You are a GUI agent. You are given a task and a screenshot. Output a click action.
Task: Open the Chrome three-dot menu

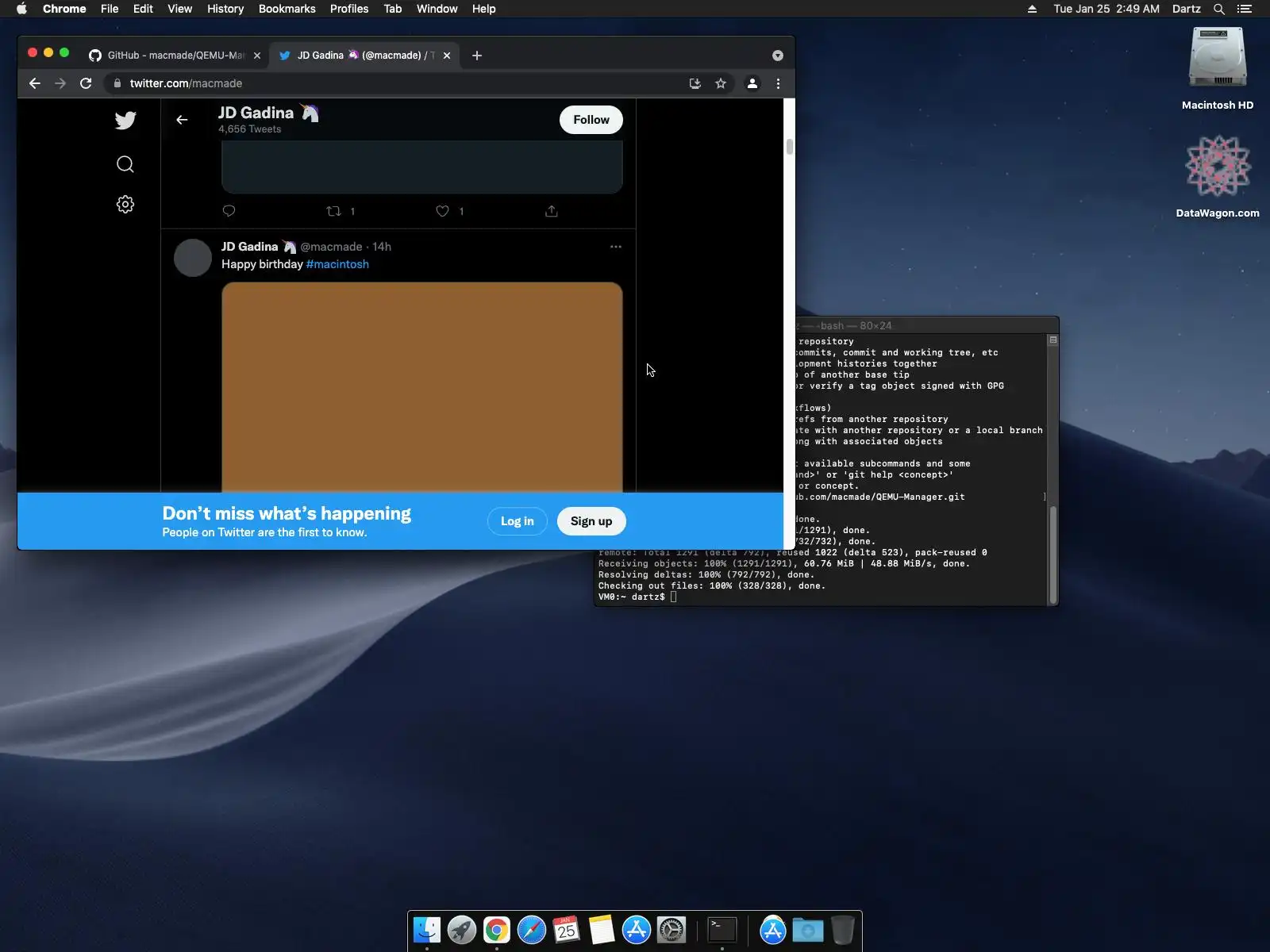coord(778,83)
